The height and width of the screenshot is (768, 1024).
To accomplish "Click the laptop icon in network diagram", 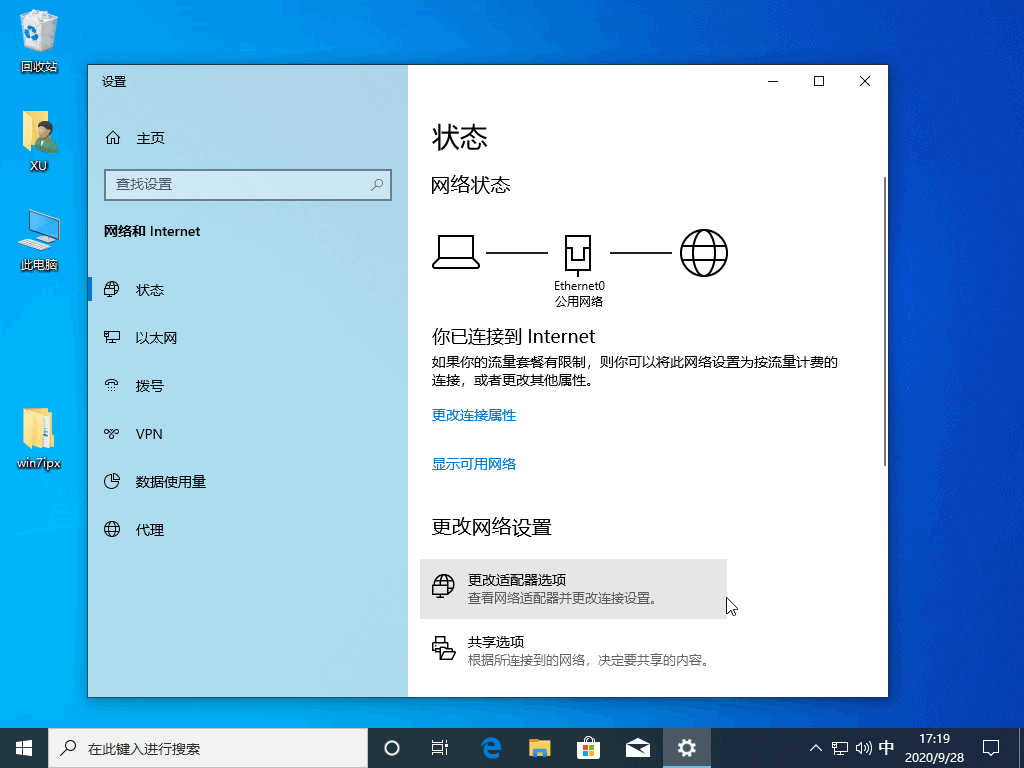I will point(456,252).
